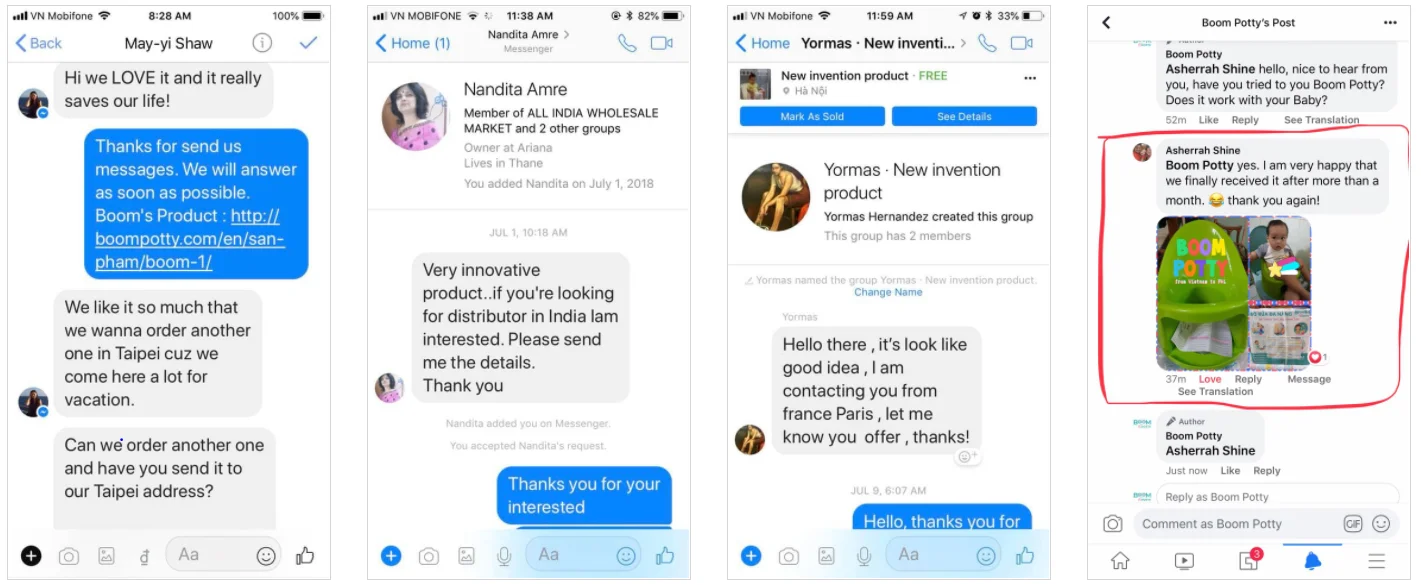The image size is (1421, 585).
Task: Open the chevron next to Nandita Amre's name
Action: 567,34
